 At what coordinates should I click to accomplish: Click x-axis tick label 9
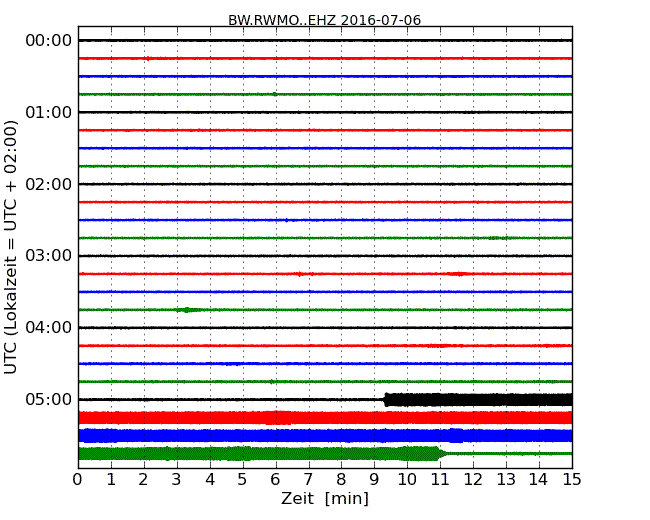[x=374, y=480]
